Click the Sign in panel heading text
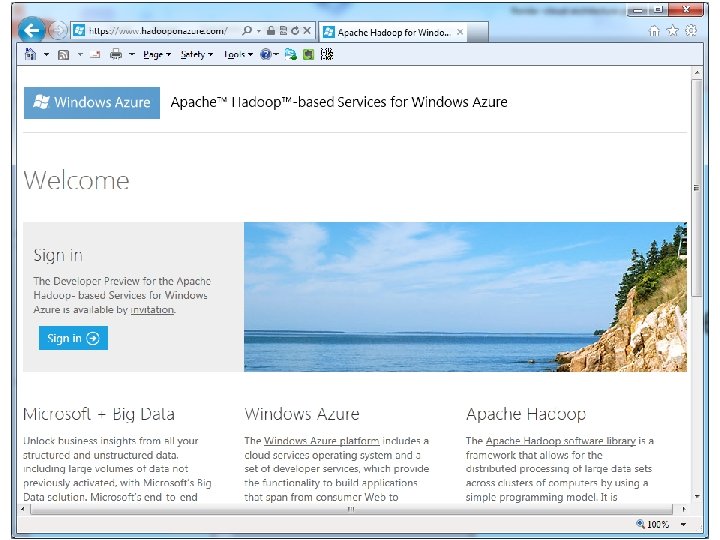 [58, 255]
